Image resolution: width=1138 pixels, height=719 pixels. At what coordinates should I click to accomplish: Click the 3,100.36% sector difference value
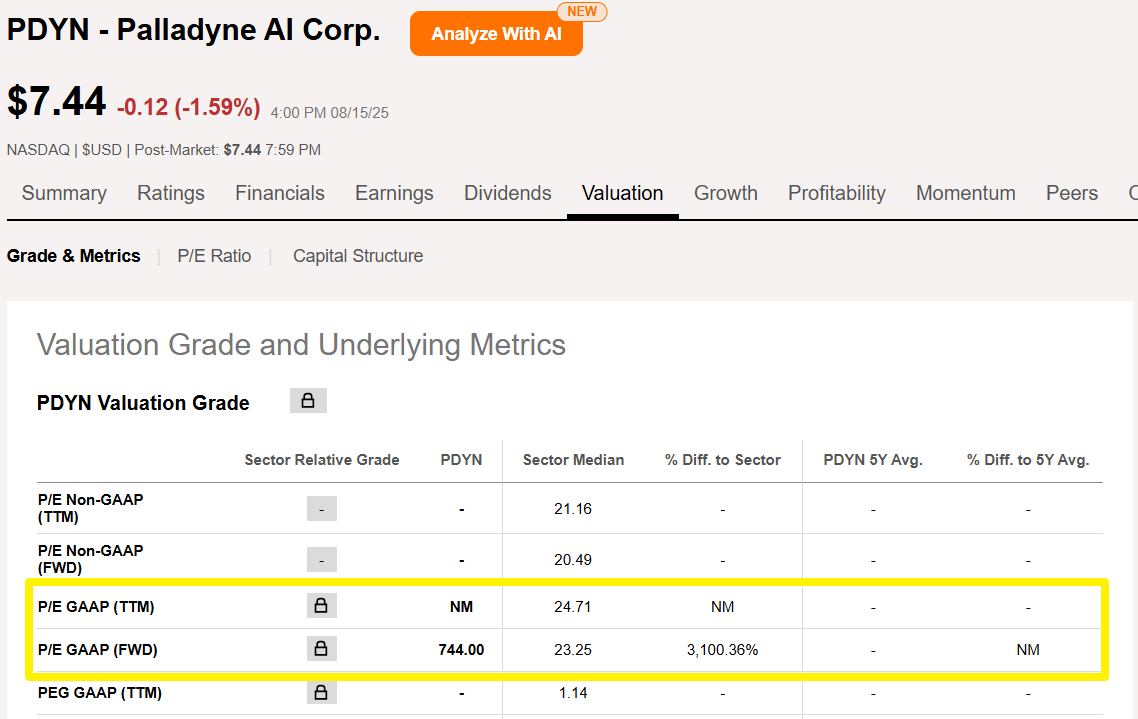click(x=722, y=650)
